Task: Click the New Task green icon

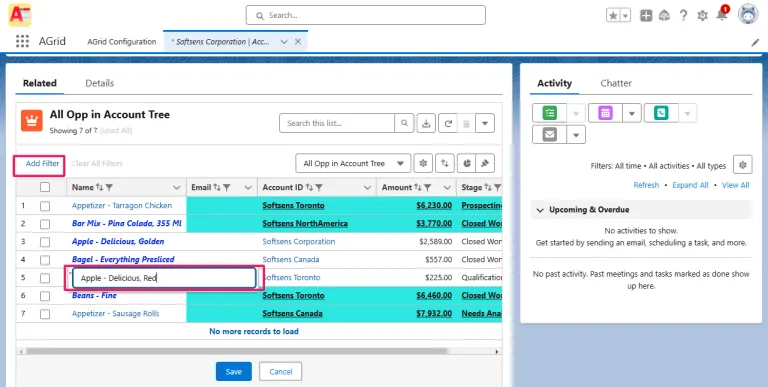Action: tap(550, 113)
